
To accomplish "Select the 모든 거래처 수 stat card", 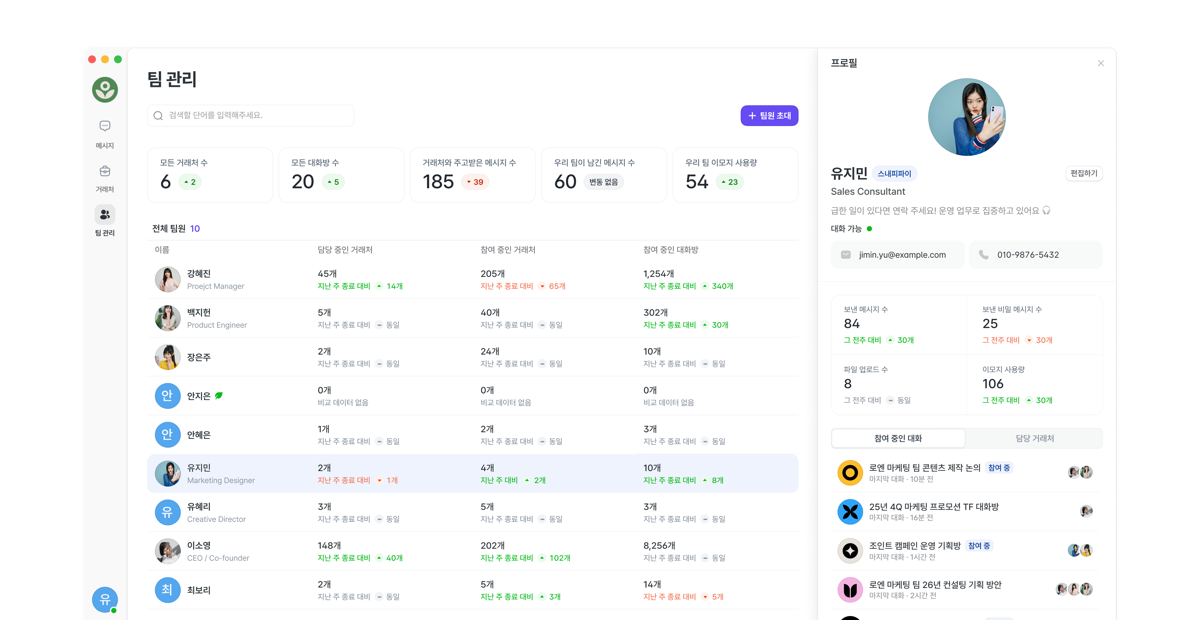I will click(210, 175).
